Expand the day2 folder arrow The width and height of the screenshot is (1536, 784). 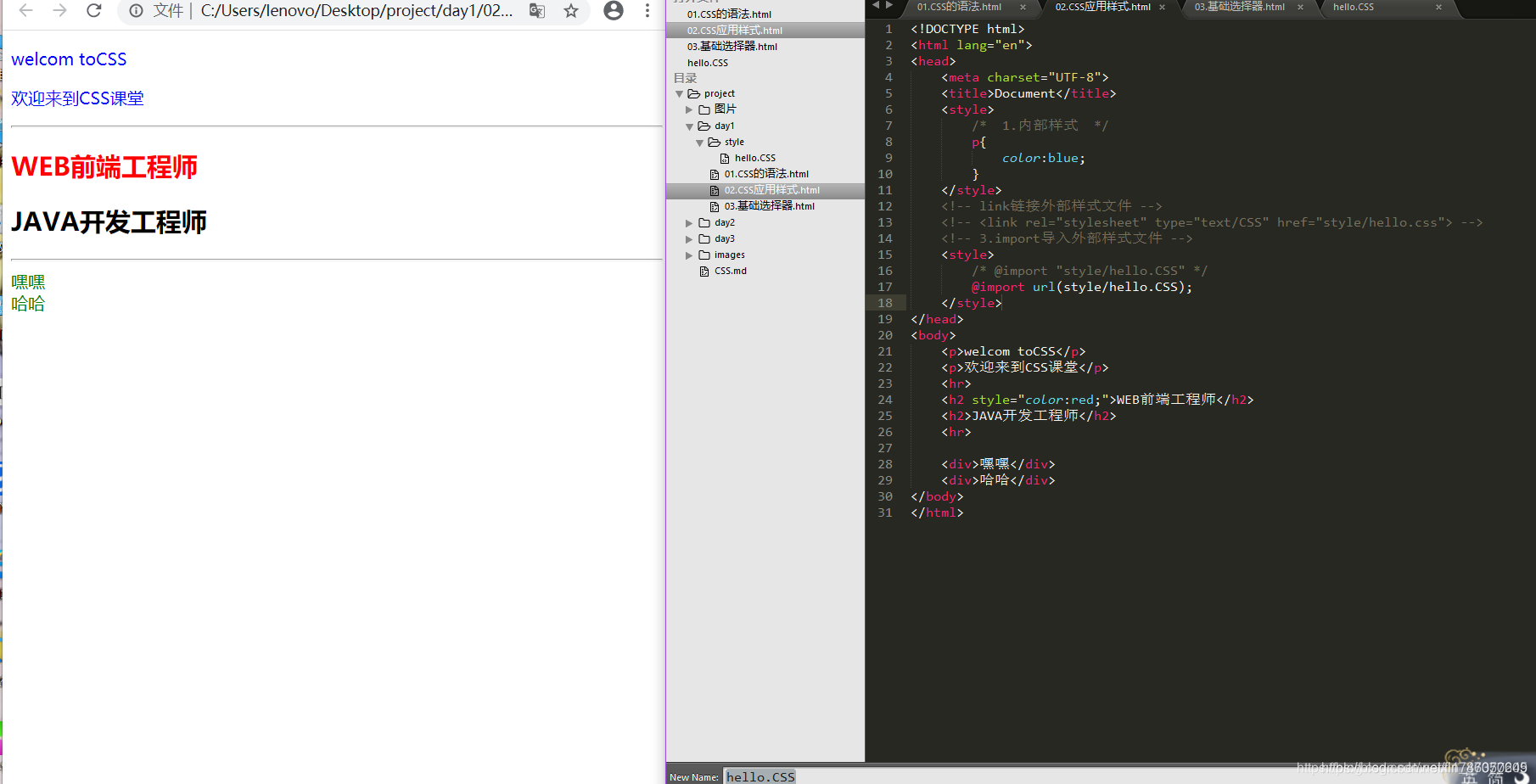point(689,223)
